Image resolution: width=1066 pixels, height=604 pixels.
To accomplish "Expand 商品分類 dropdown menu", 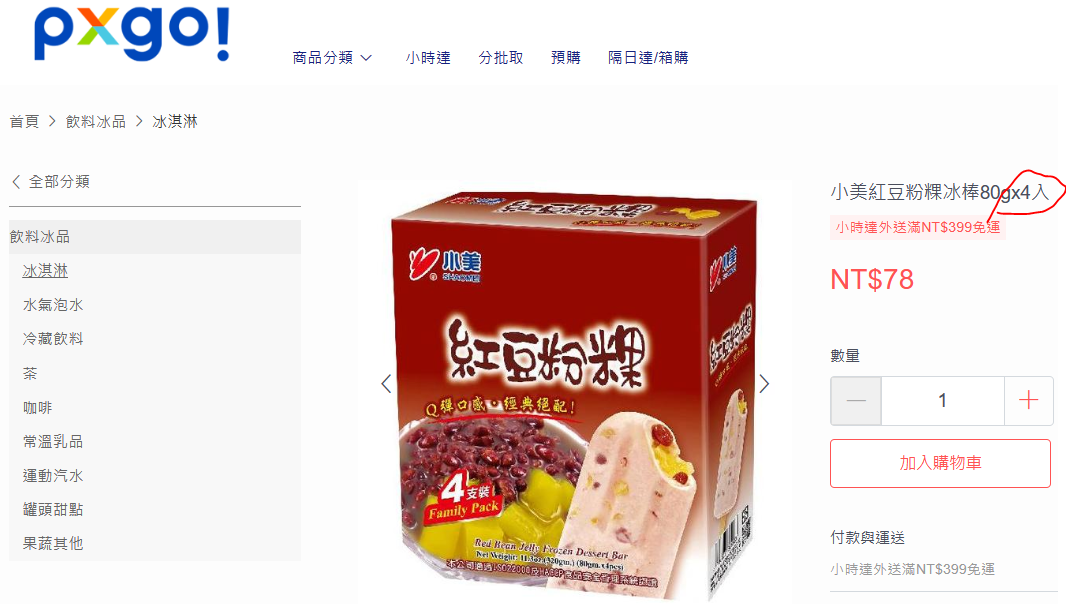I will (332, 58).
